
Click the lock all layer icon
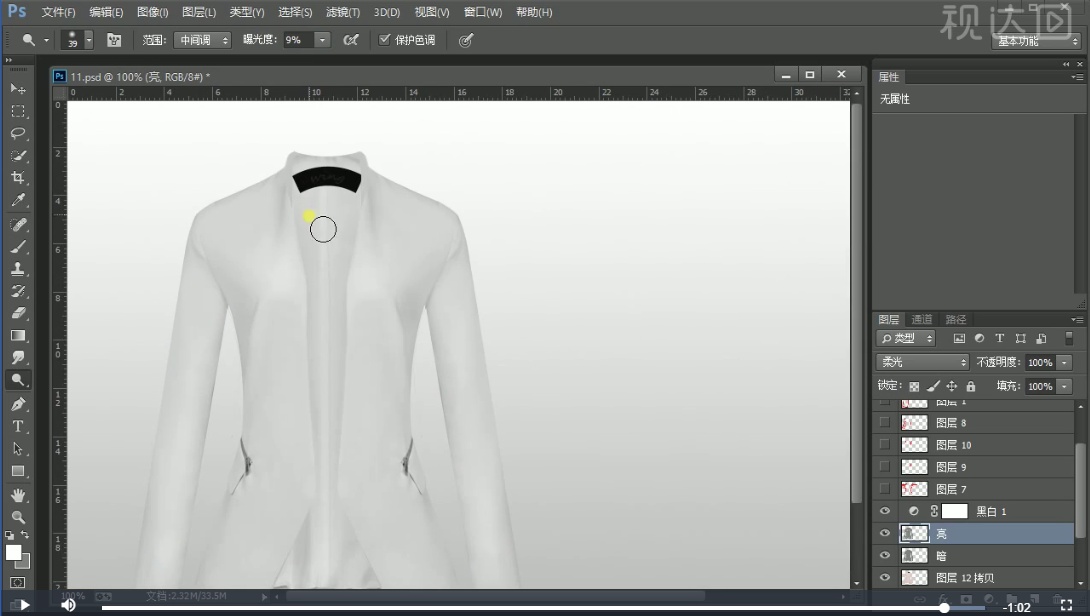970,387
